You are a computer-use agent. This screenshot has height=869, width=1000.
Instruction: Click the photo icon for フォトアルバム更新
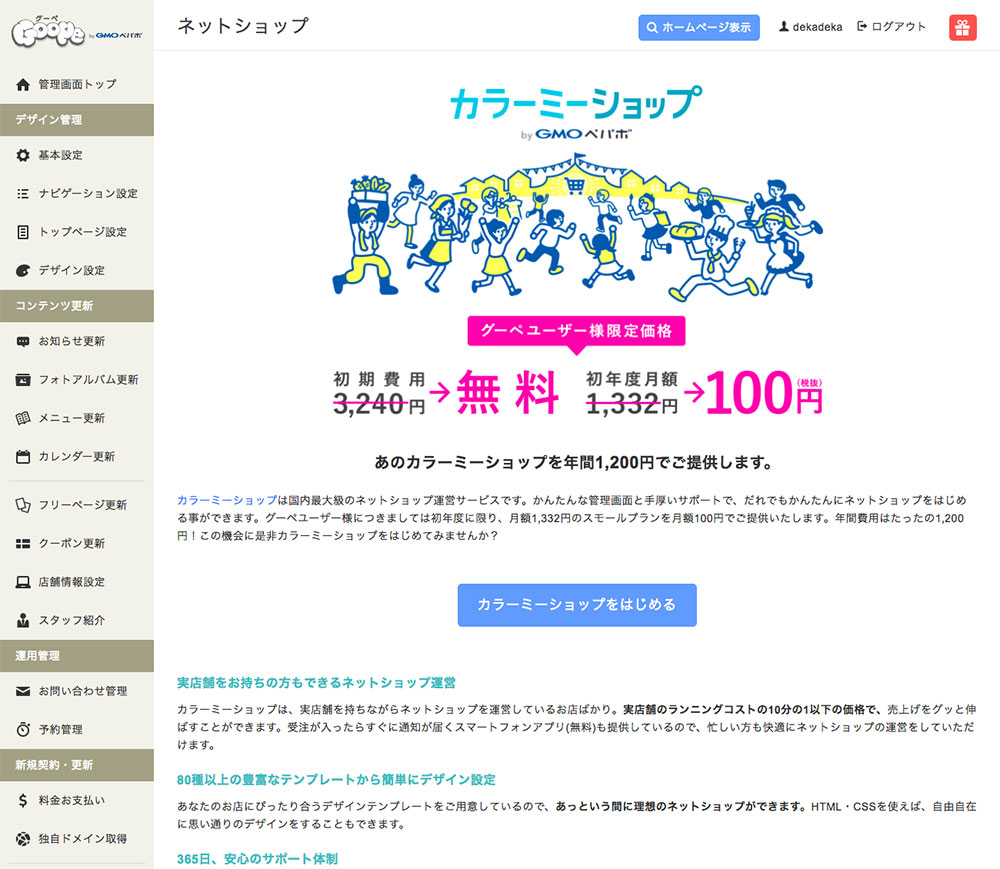(x=23, y=380)
